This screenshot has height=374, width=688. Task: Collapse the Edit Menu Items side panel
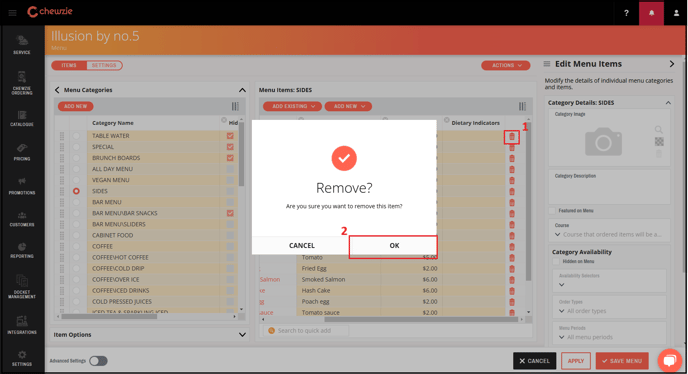pyautogui.click(x=672, y=64)
